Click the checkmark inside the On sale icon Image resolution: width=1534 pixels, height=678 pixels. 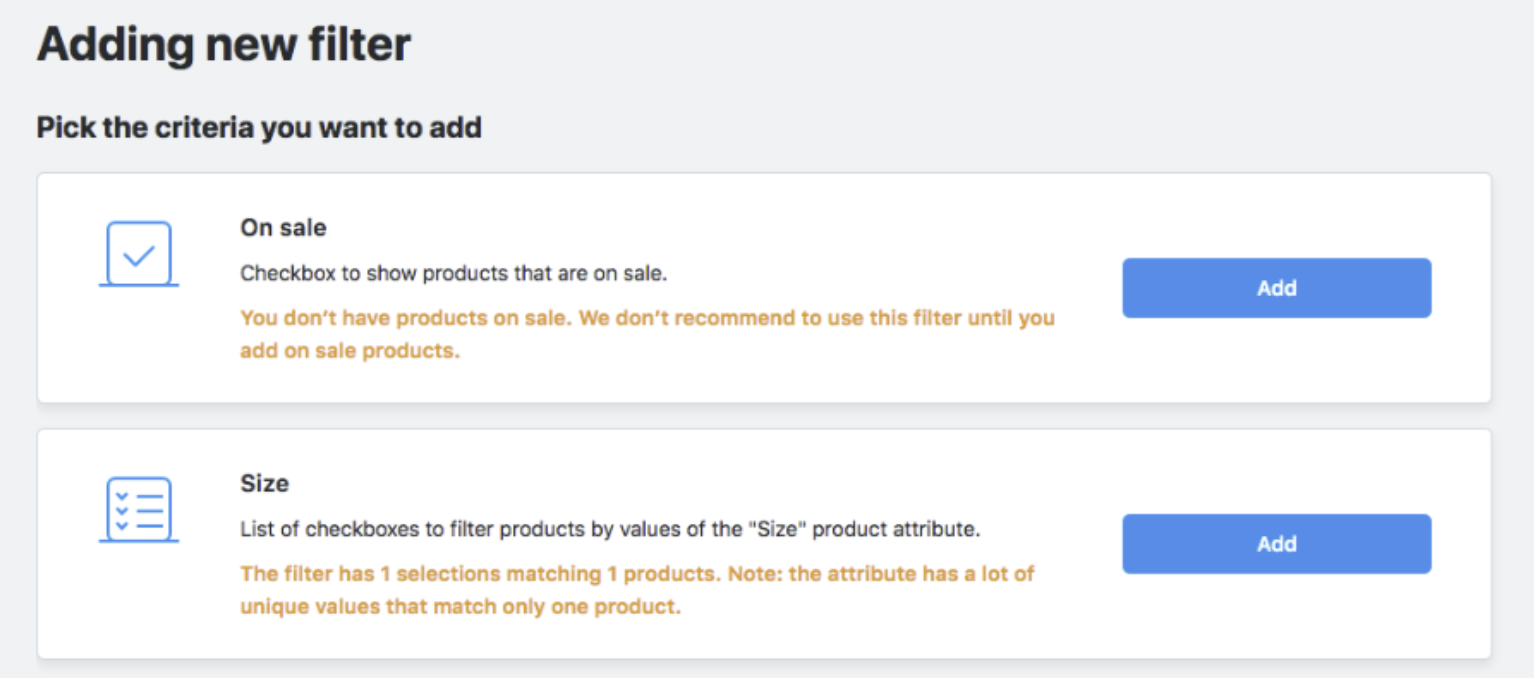(x=139, y=255)
